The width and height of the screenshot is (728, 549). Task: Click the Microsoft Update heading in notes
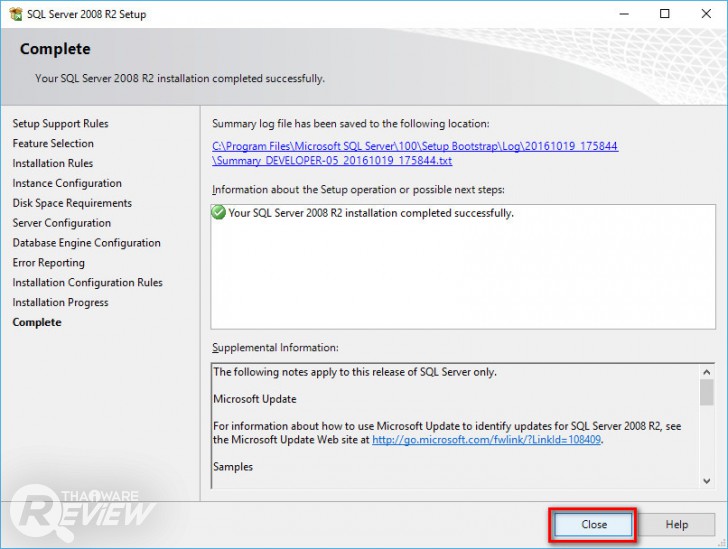pos(254,399)
